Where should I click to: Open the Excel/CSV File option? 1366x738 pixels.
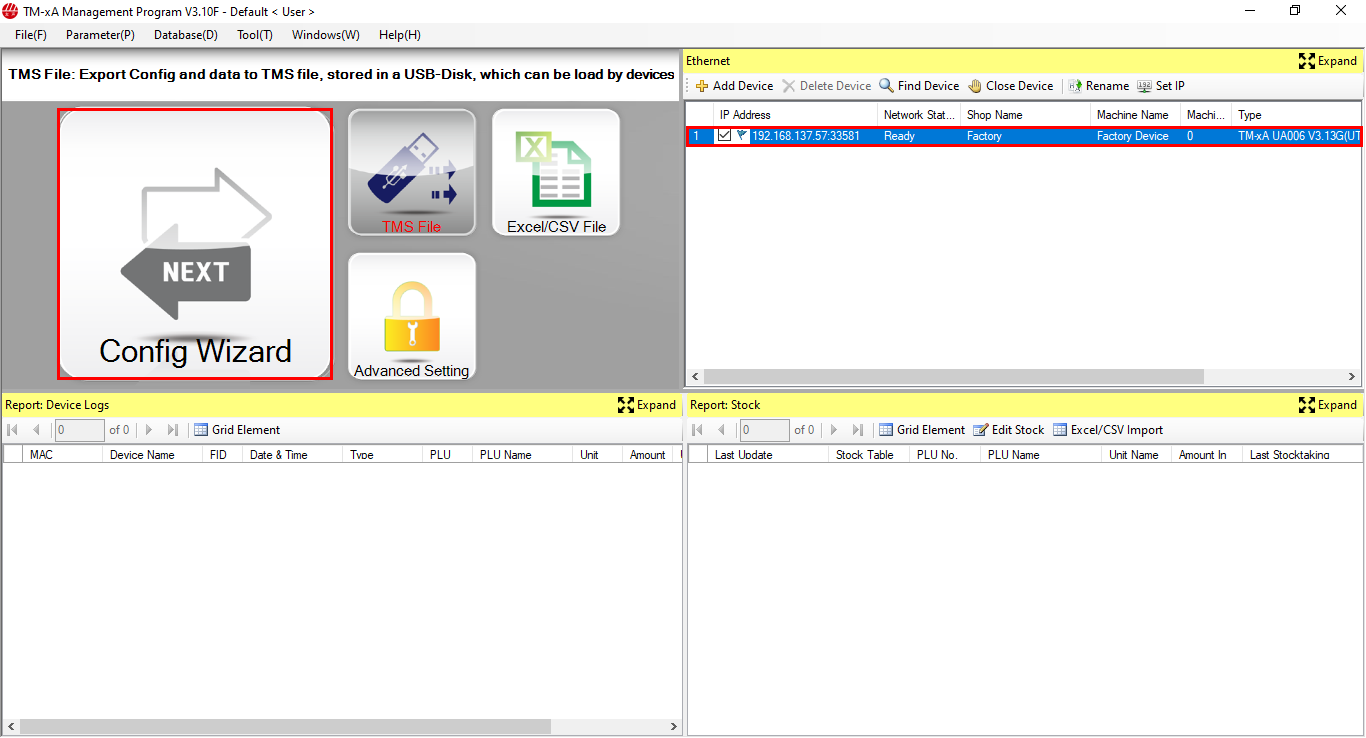(x=556, y=172)
